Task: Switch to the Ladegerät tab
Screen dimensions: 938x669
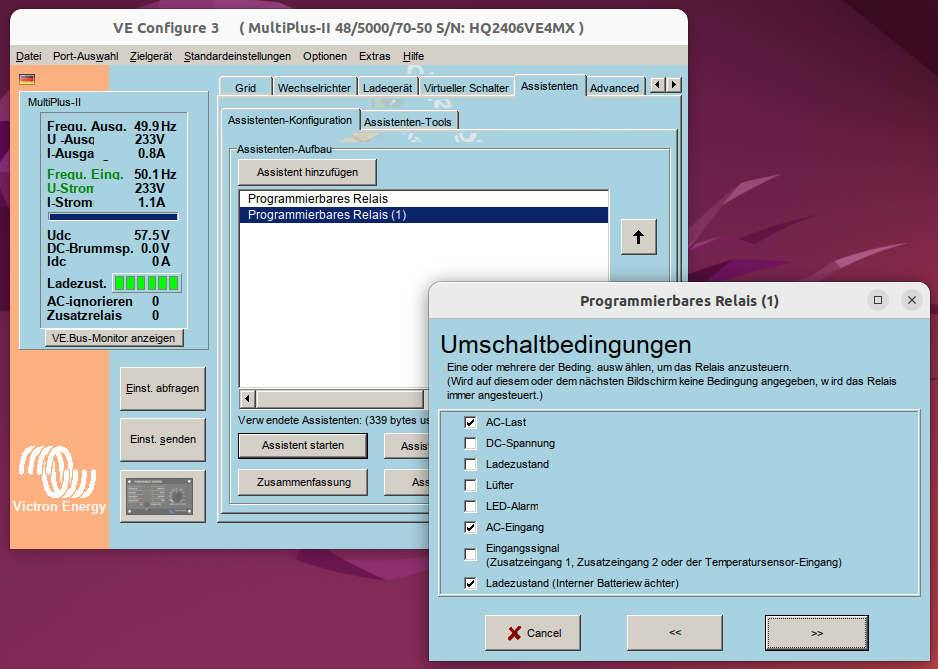Action: [388, 87]
